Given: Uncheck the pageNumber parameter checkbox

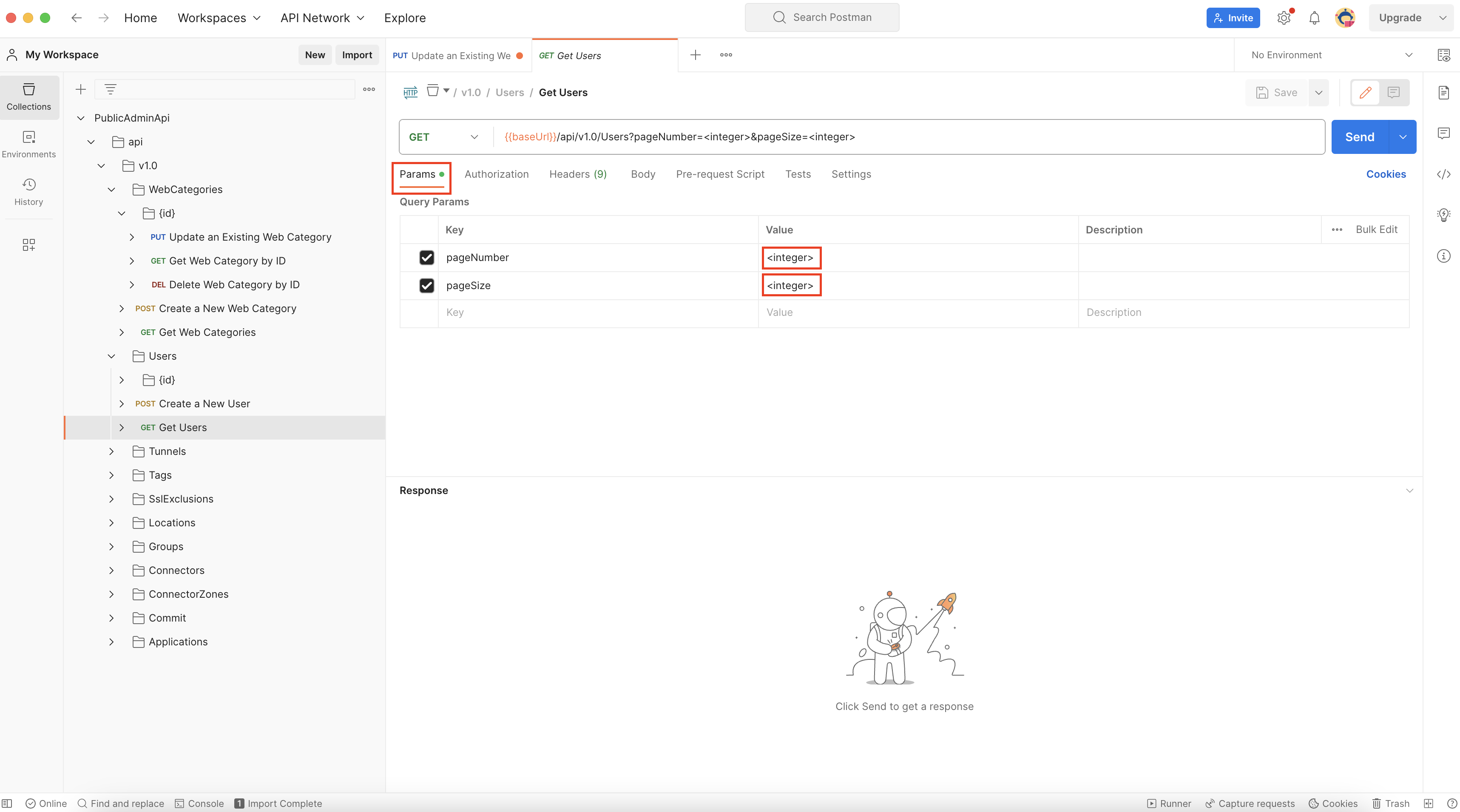Looking at the screenshot, I should [x=426, y=257].
